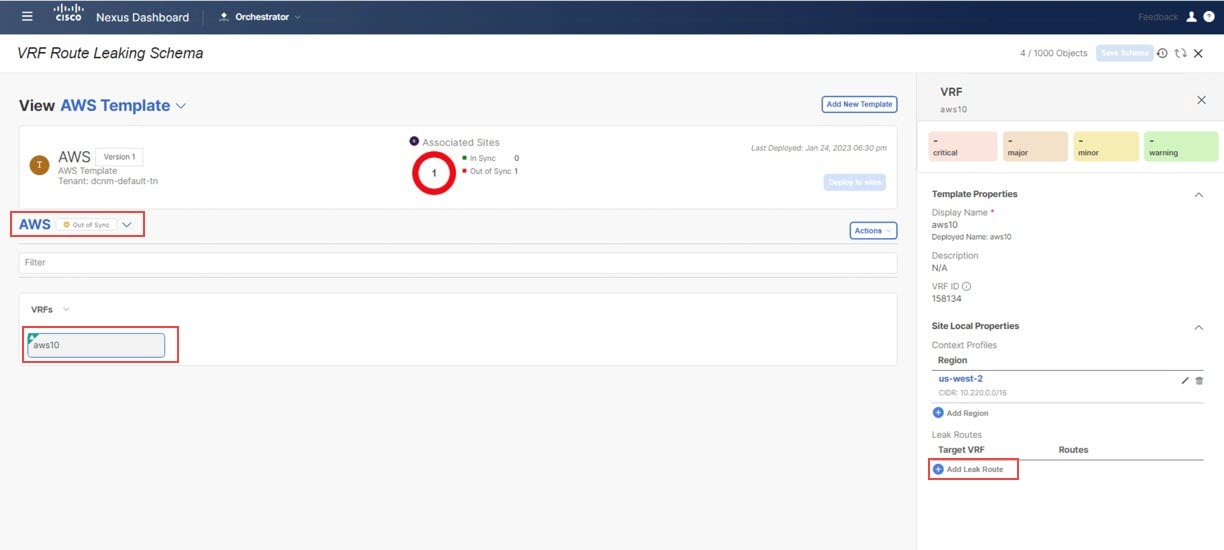Screen dimensions: 1224x550
Task: Click the 'Out of Sync 1' legend entry
Action: (x=490, y=171)
